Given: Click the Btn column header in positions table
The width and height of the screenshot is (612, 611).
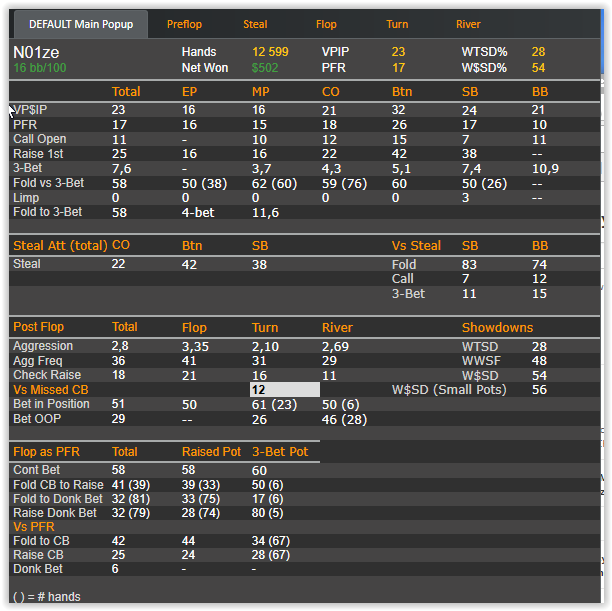Looking at the screenshot, I should click(x=402, y=91).
